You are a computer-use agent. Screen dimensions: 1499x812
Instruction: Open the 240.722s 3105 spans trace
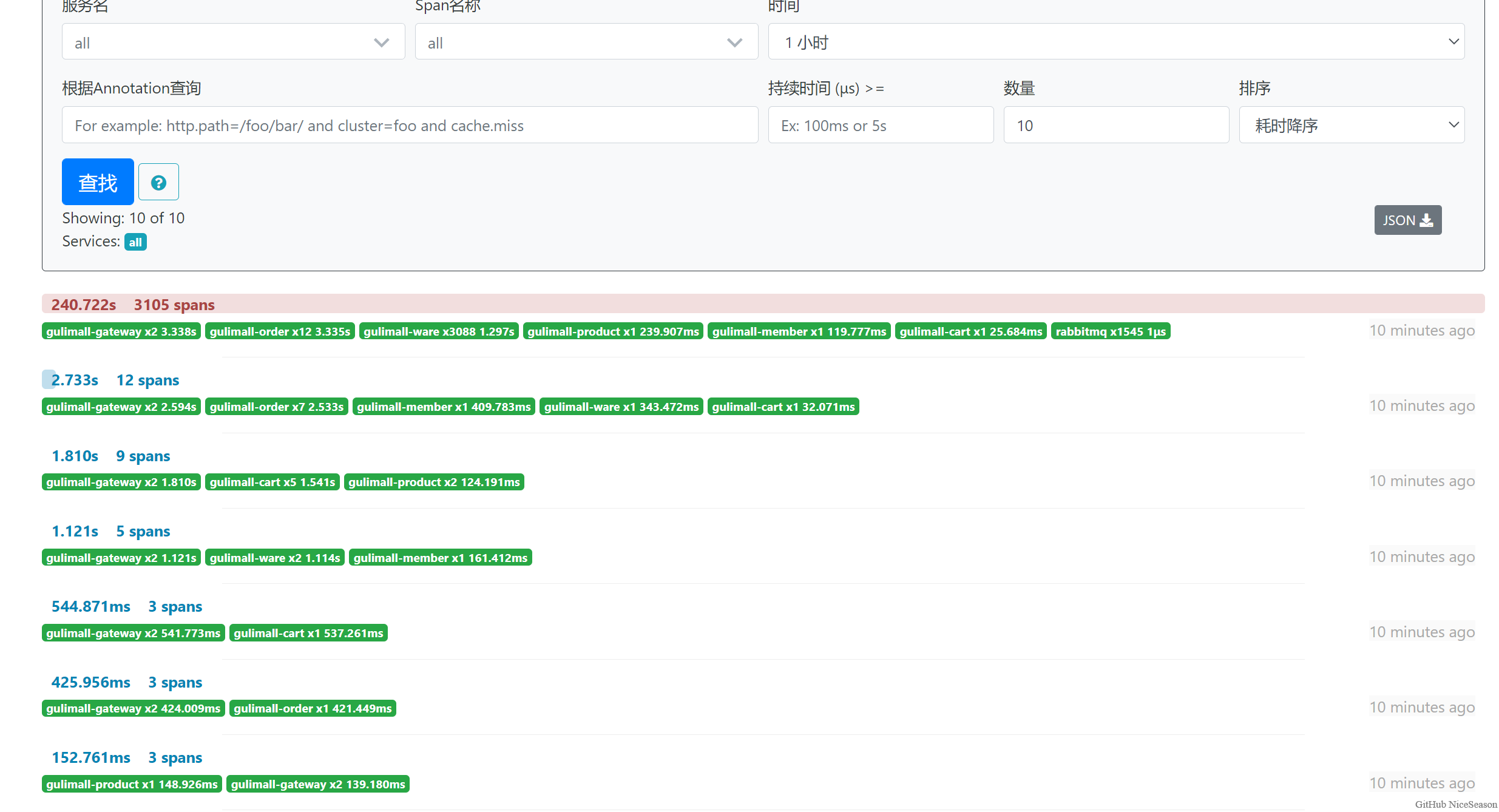(133, 305)
